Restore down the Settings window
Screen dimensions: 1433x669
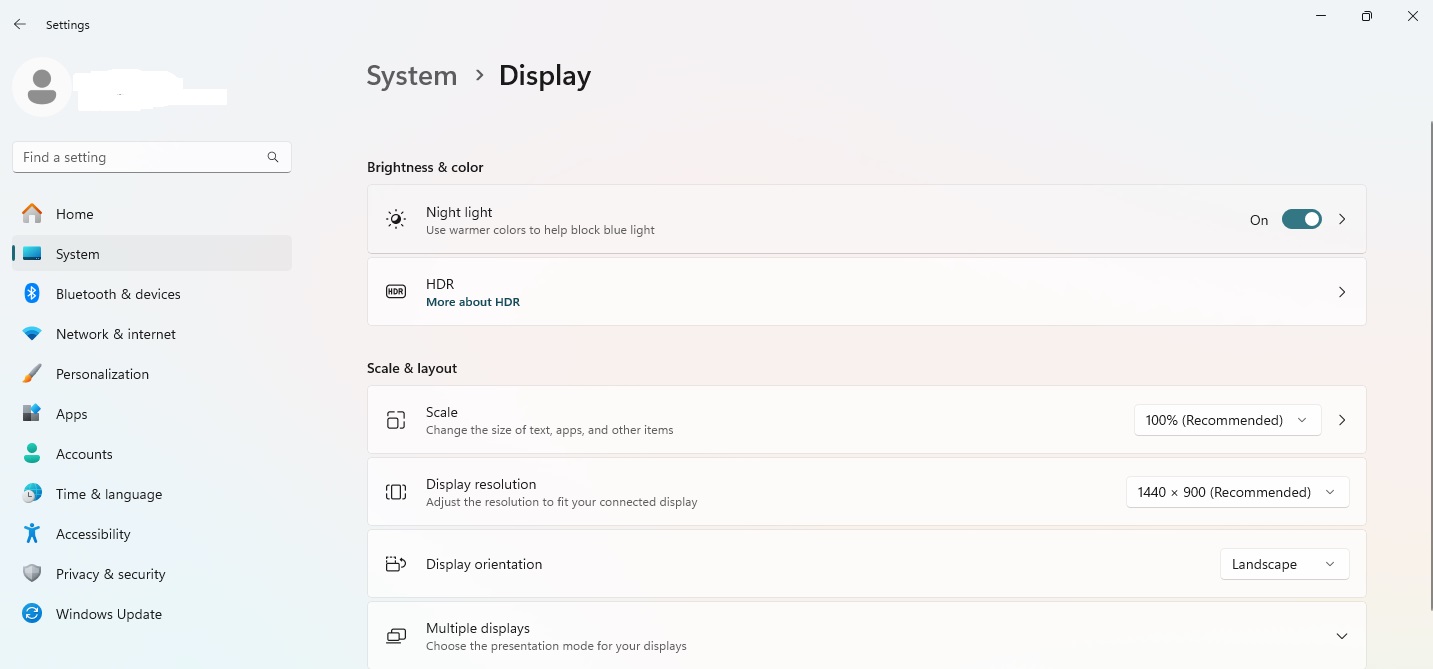(x=1367, y=16)
